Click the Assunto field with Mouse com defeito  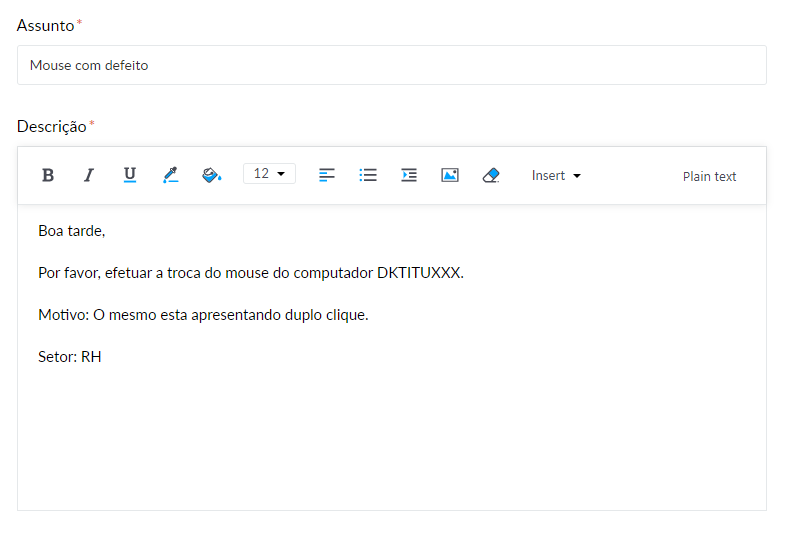(x=391, y=65)
